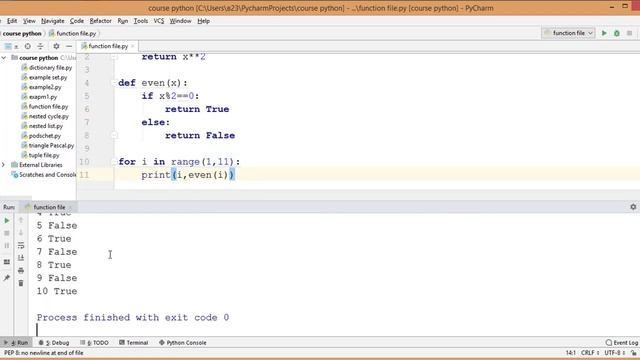Toggle soft-wrap in console output
Viewport: 640px width, 360px height.
[21, 246]
